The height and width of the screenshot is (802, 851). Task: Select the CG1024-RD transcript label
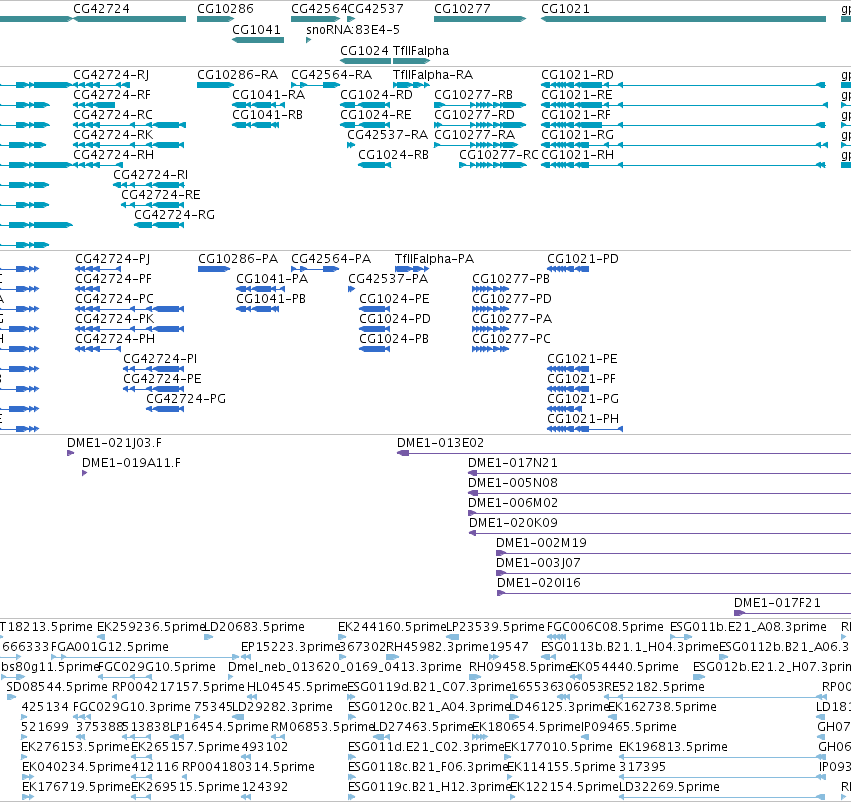(x=376, y=95)
